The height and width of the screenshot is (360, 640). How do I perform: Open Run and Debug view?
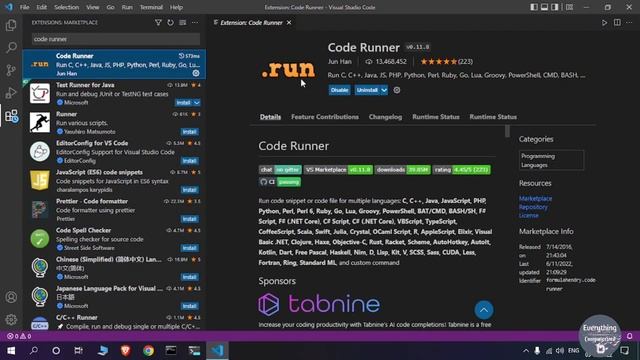11,93
